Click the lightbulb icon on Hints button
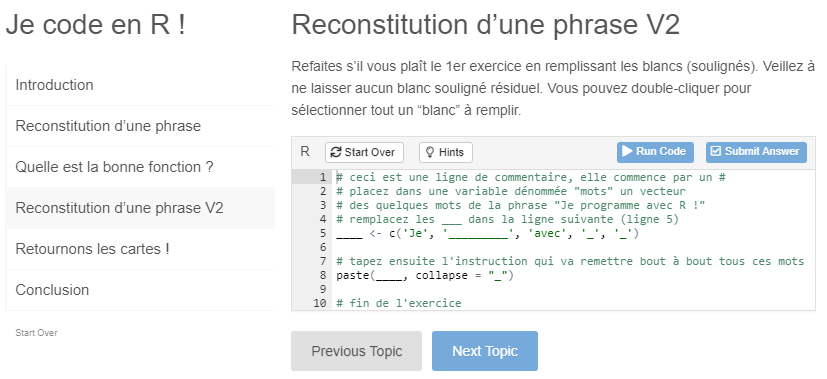The image size is (827, 379). coord(430,152)
